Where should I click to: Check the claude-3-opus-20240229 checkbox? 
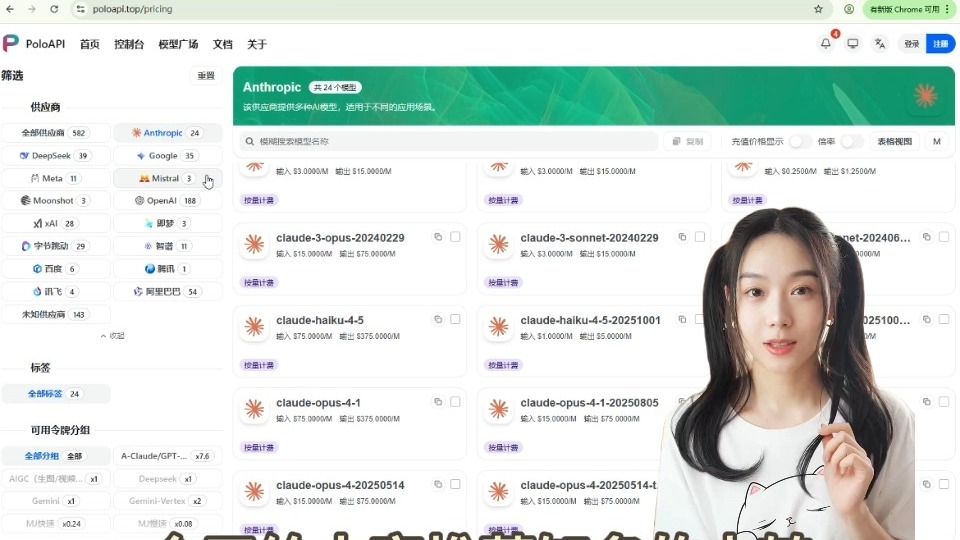(455, 237)
